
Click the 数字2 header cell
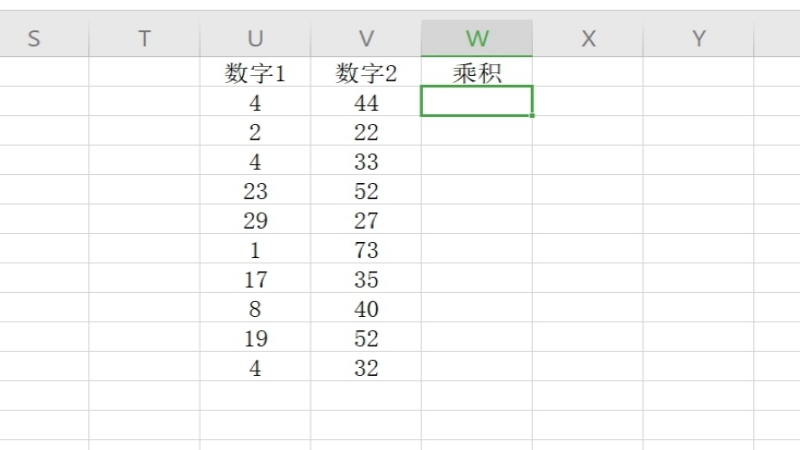(366, 73)
